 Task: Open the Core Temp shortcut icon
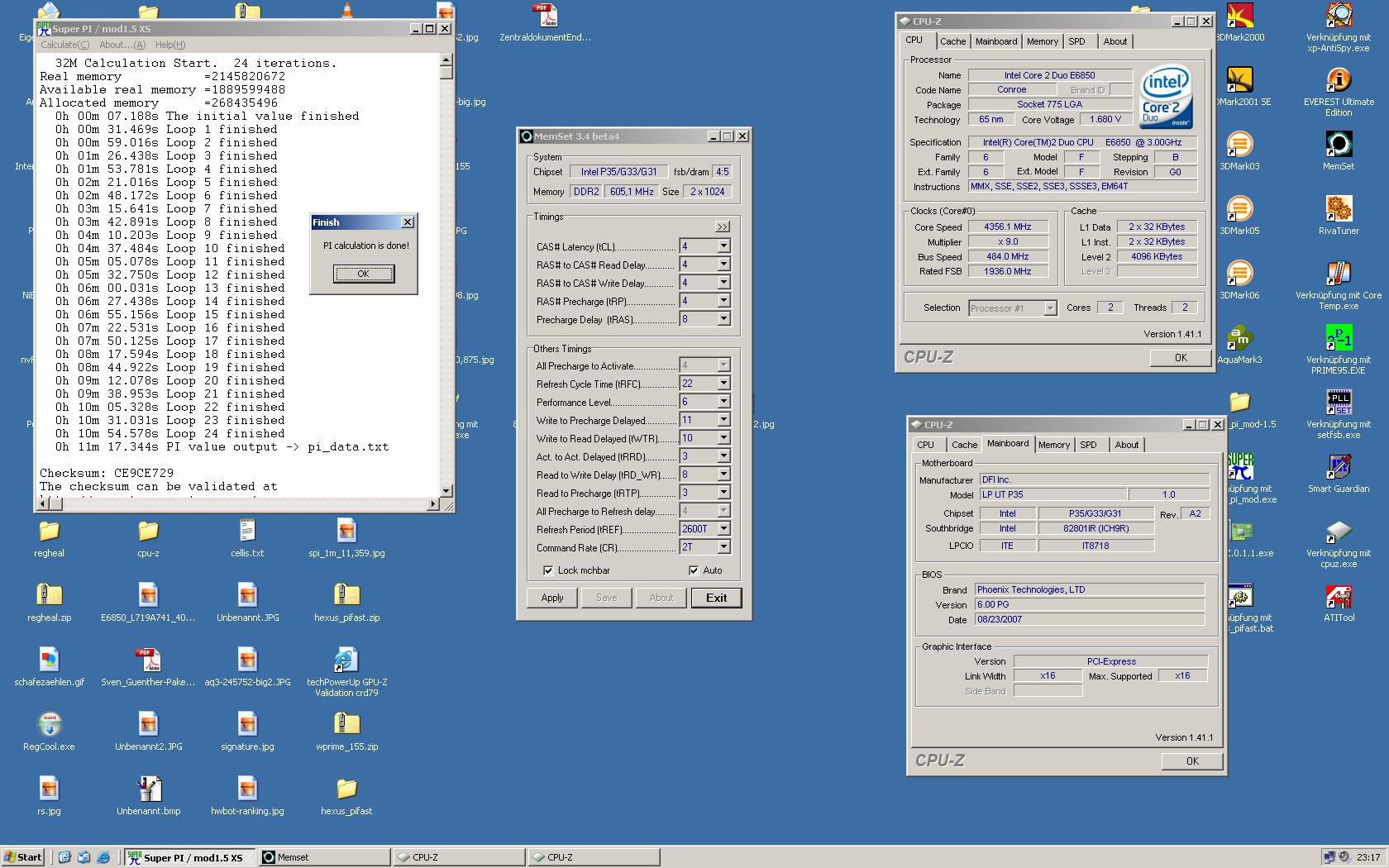click(x=1339, y=274)
